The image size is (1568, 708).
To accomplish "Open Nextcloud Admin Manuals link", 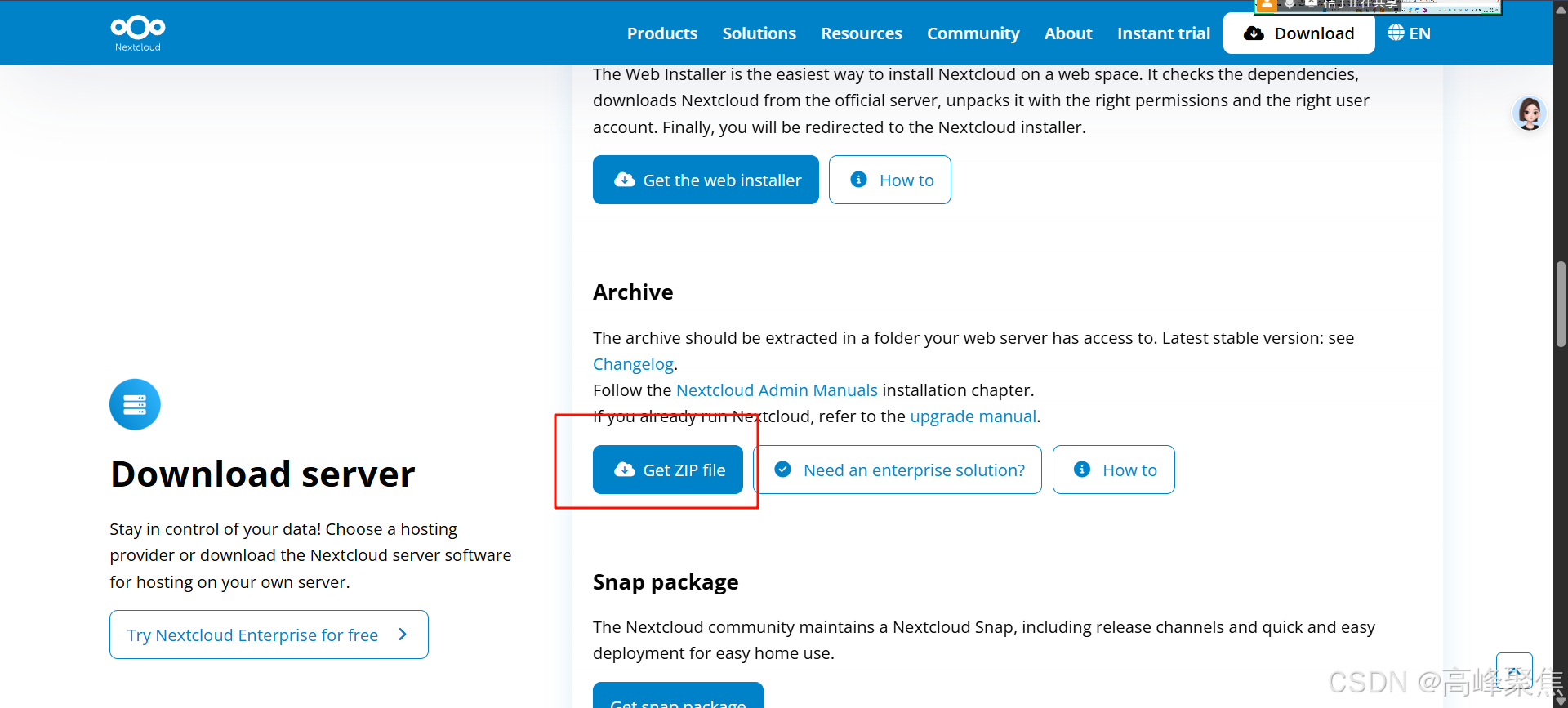I will coord(777,390).
